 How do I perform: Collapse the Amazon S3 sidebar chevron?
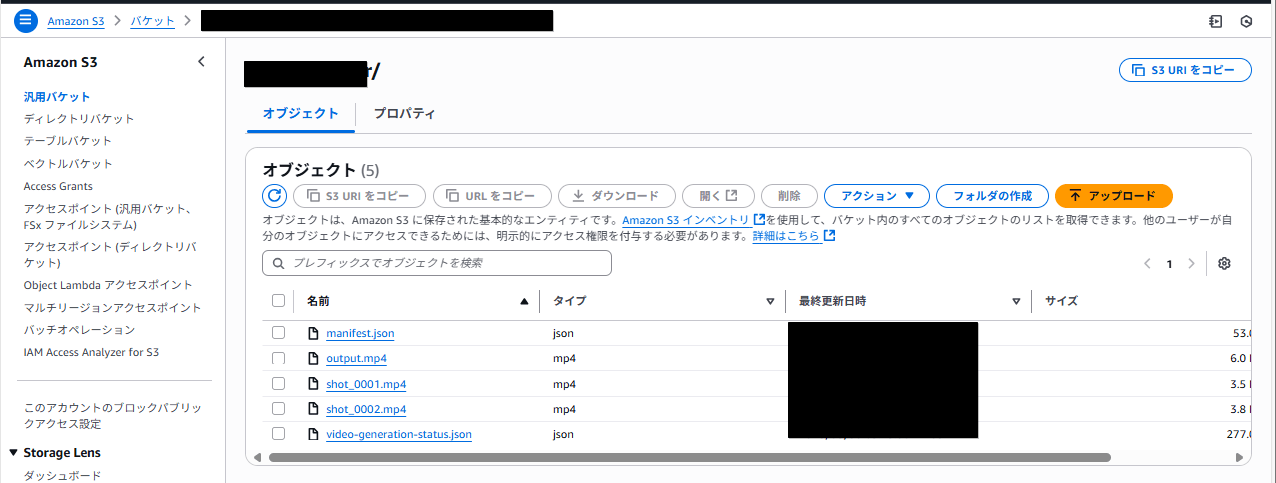[201, 62]
